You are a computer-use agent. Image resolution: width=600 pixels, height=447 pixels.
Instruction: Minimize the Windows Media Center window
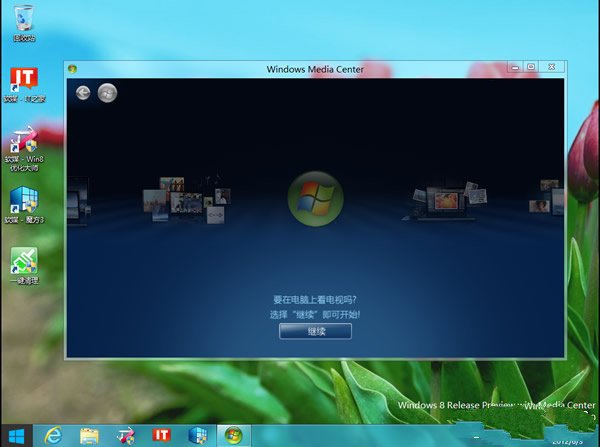click(x=515, y=67)
